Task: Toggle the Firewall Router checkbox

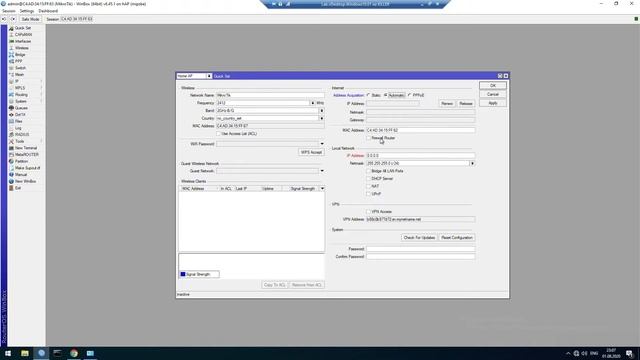Action: (x=369, y=138)
